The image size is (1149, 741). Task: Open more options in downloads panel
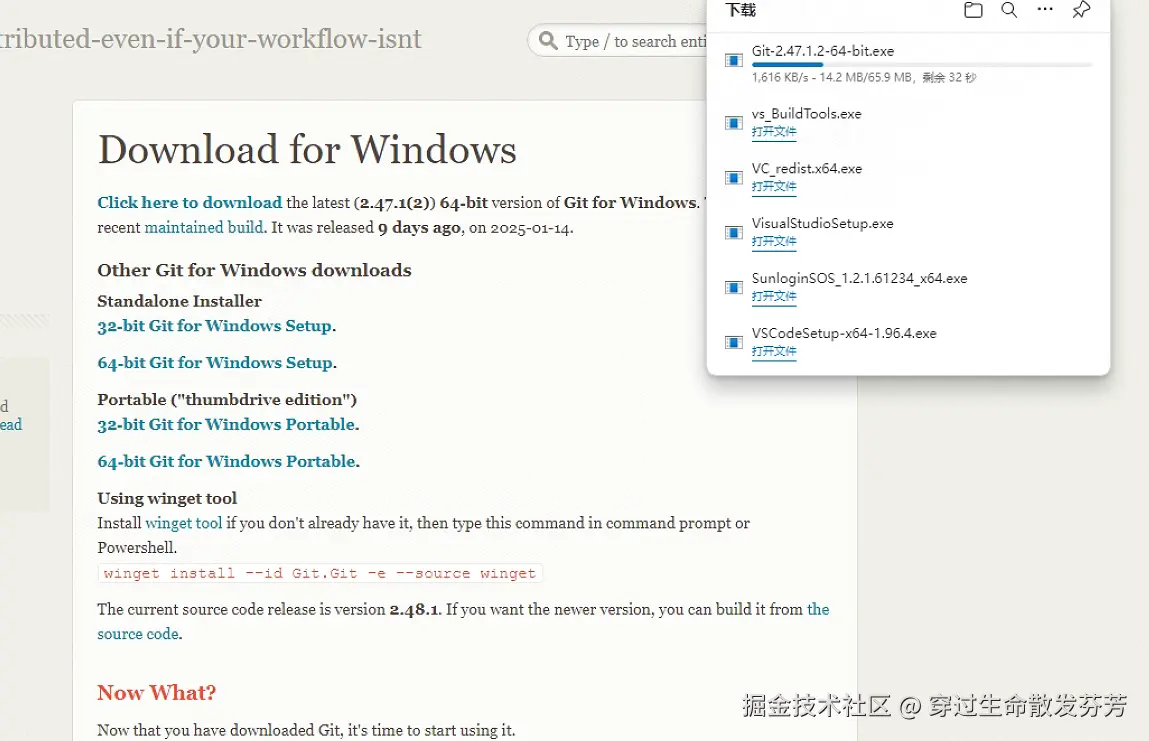click(x=1045, y=10)
